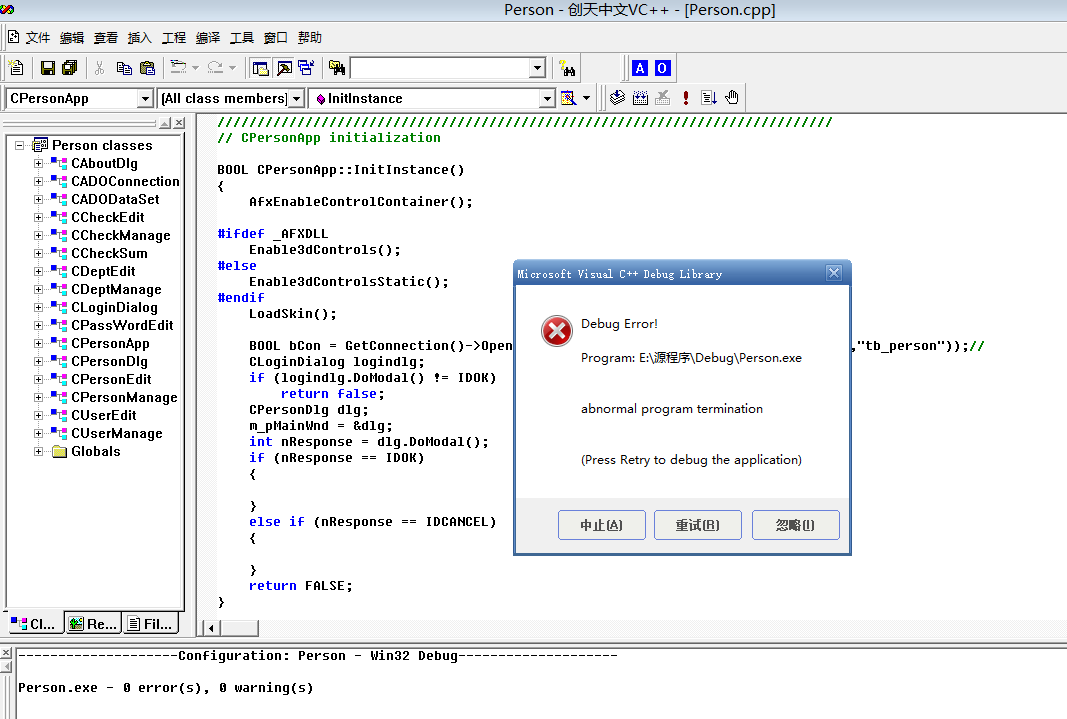Click the Undo icon
The width and height of the screenshot is (1067, 719).
click(178, 67)
